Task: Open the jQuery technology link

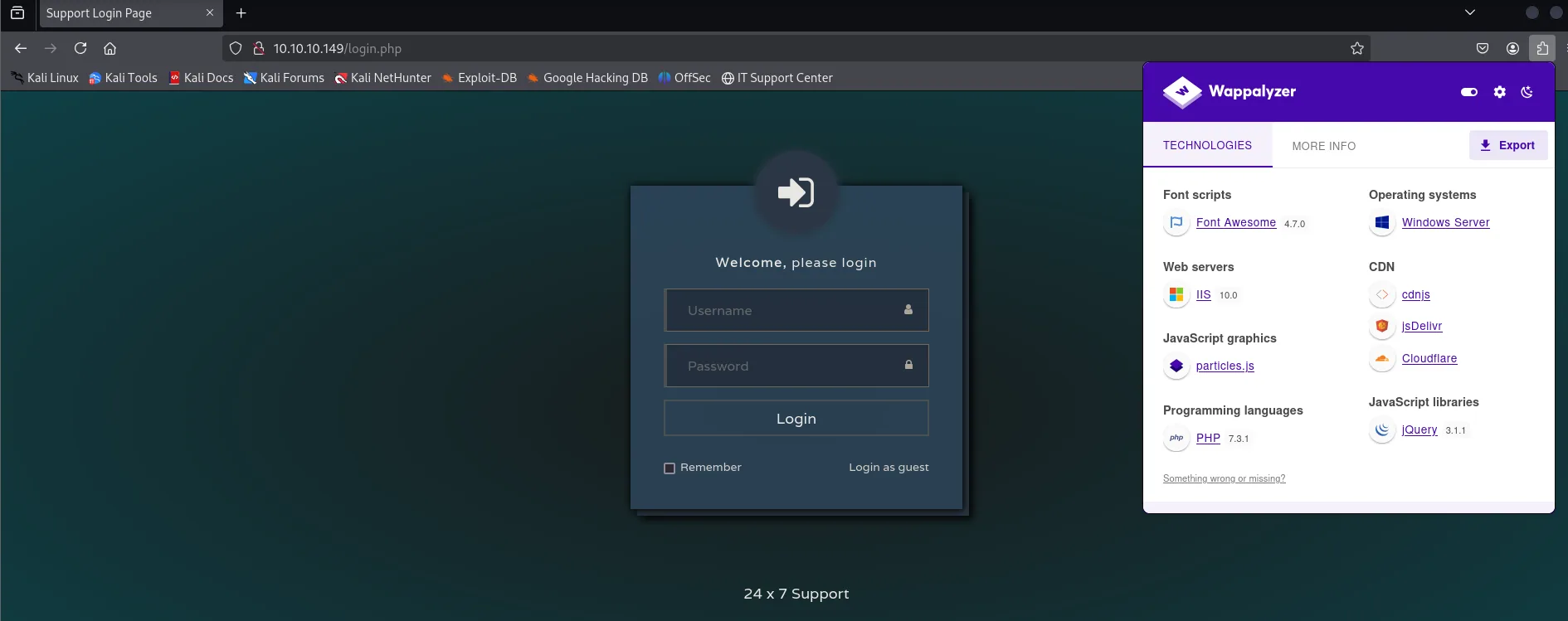Action: click(x=1419, y=430)
